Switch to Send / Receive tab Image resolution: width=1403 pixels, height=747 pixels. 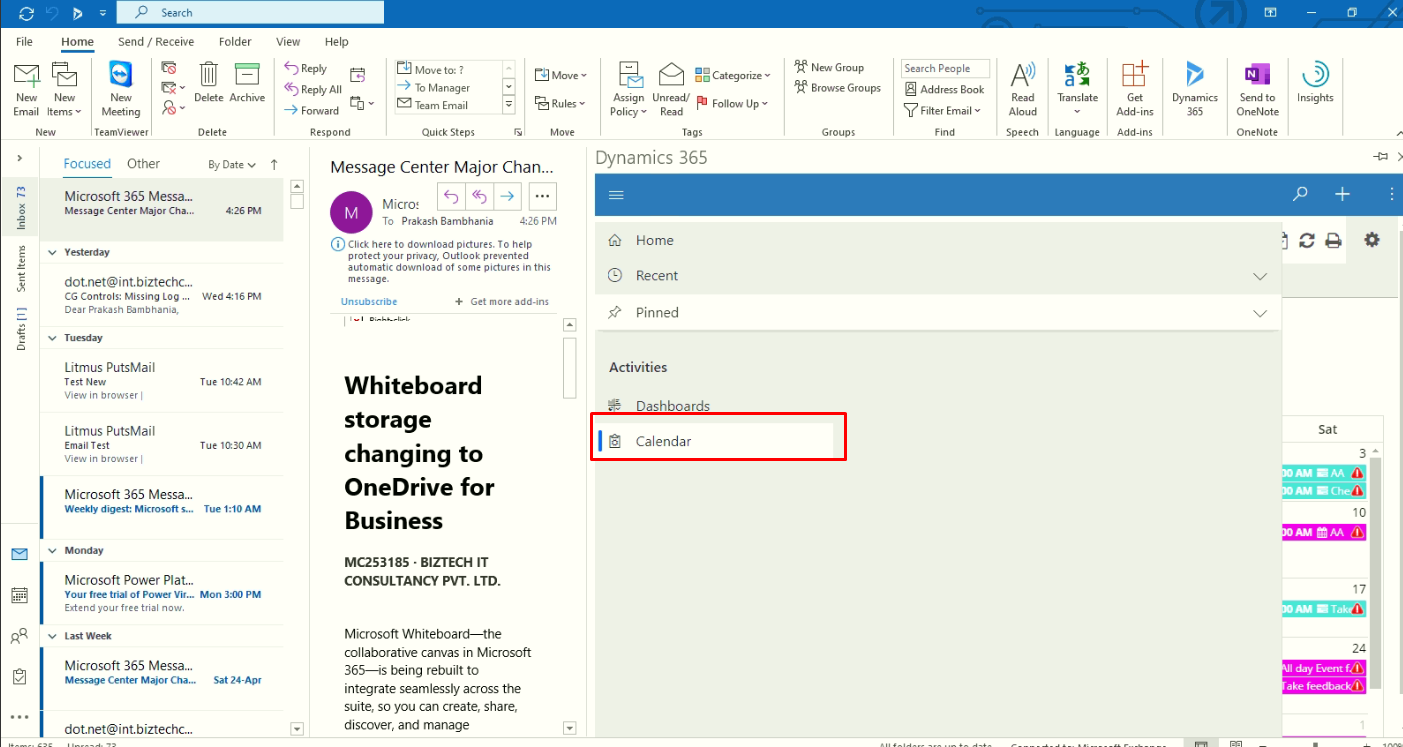coord(156,42)
